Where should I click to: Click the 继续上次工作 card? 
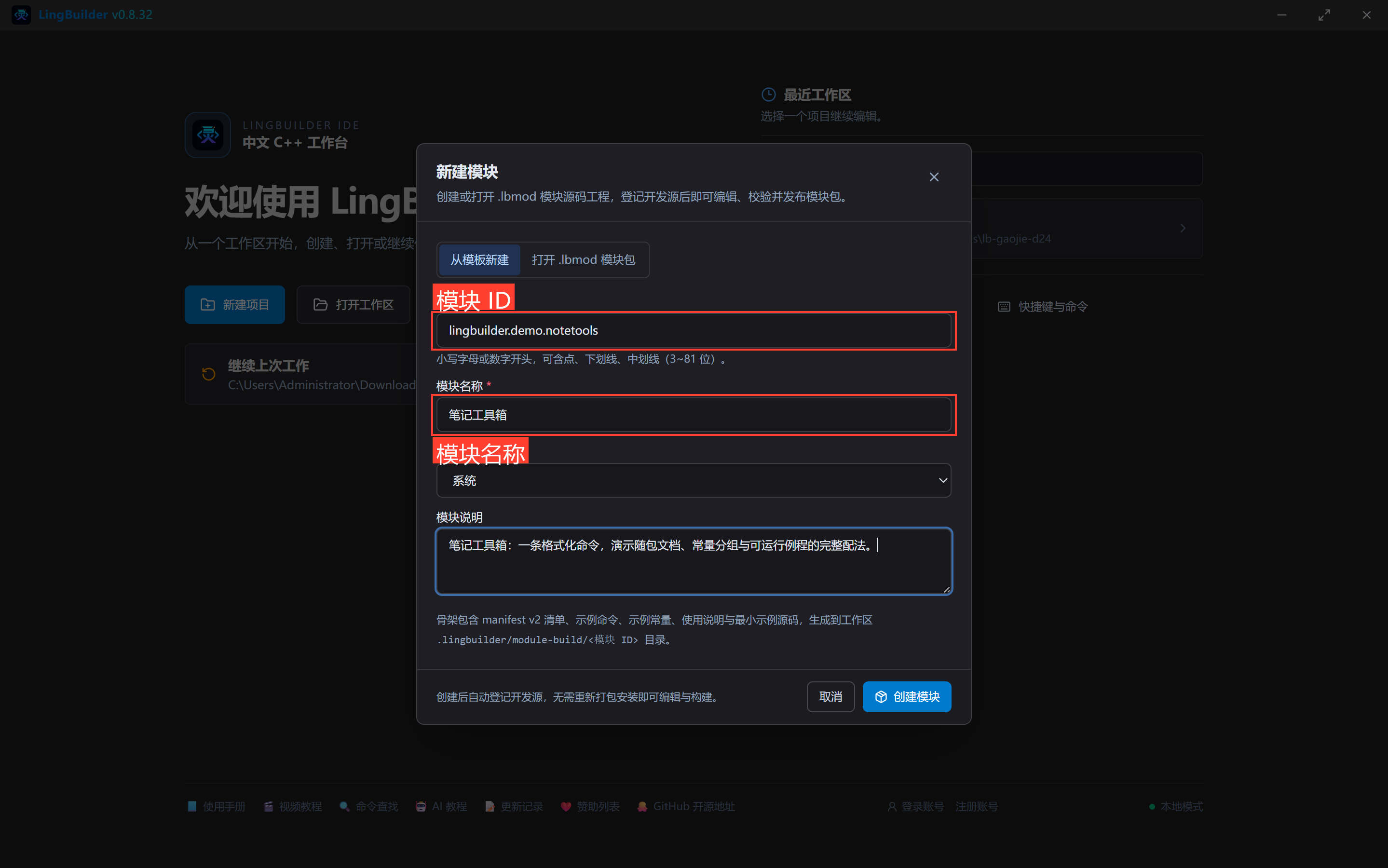pyautogui.click(x=301, y=374)
